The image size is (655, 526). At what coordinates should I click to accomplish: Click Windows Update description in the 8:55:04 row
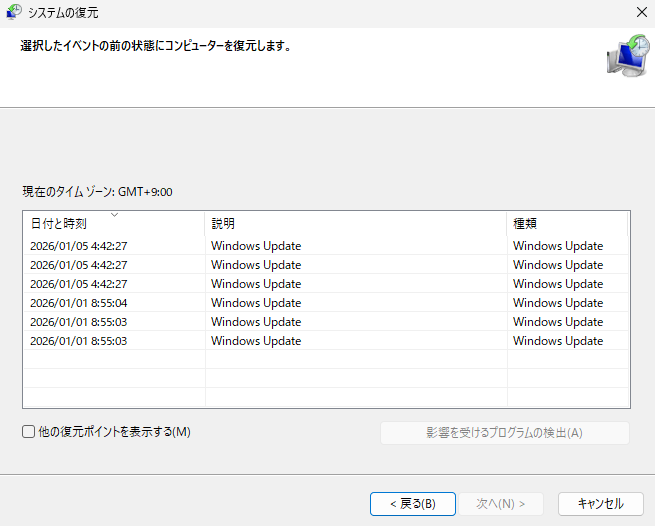point(256,303)
